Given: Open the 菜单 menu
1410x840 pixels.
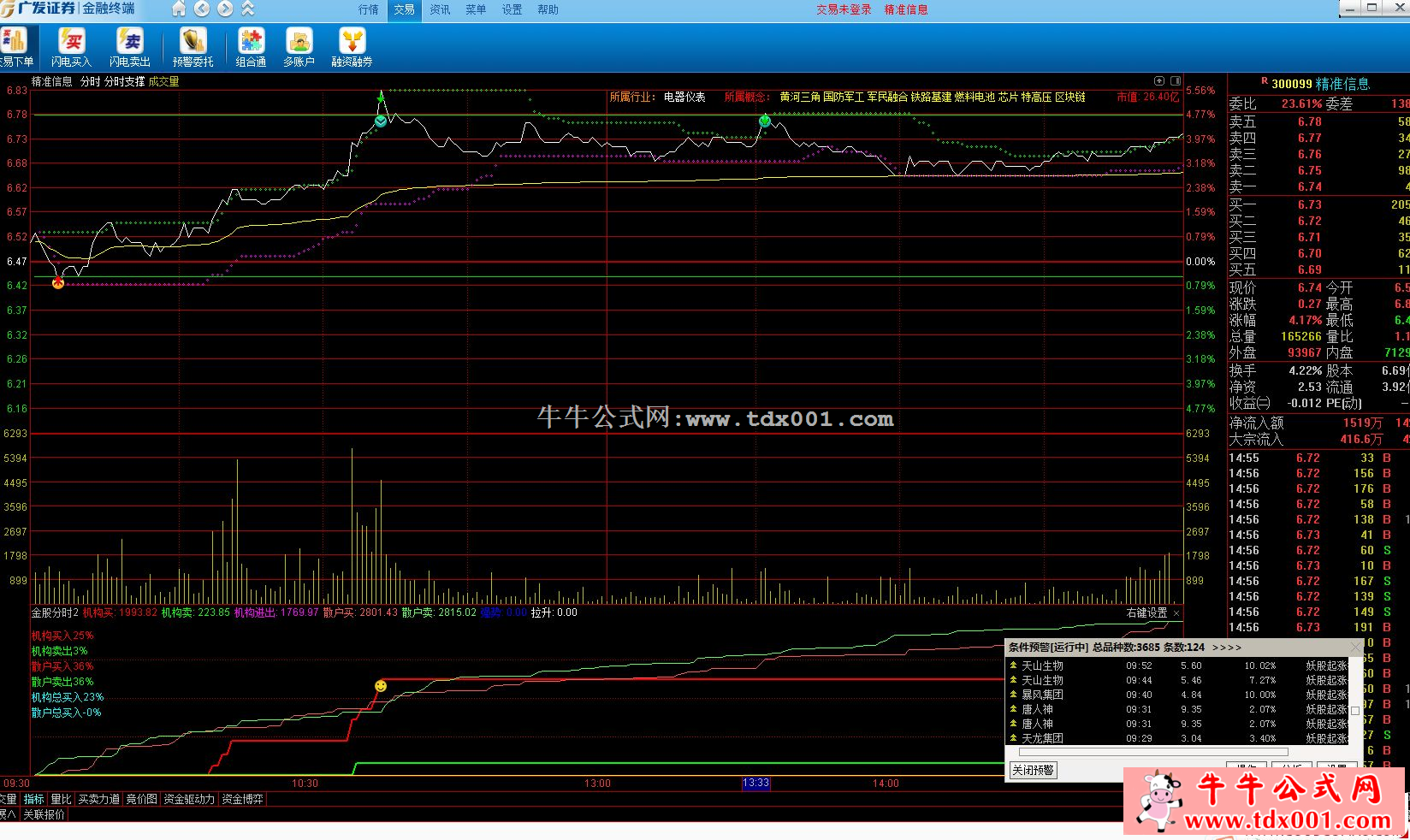Looking at the screenshot, I should tap(476, 9).
